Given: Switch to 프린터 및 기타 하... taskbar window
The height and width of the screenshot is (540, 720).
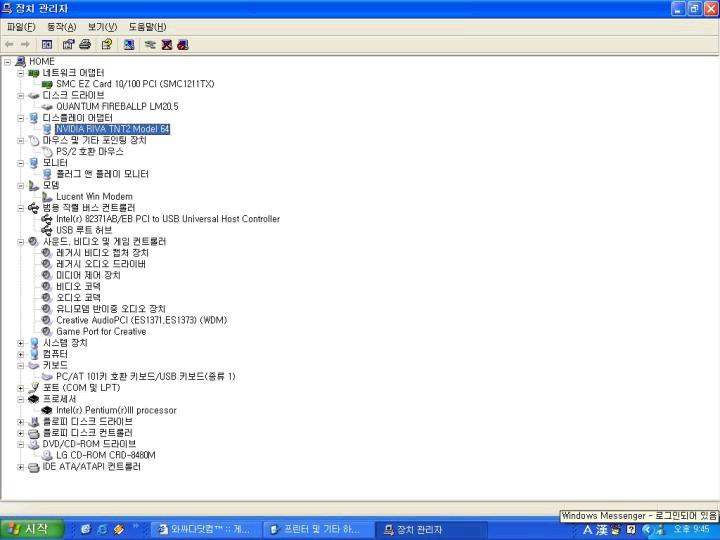Looking at the screenshot, I should pos(319,529).
